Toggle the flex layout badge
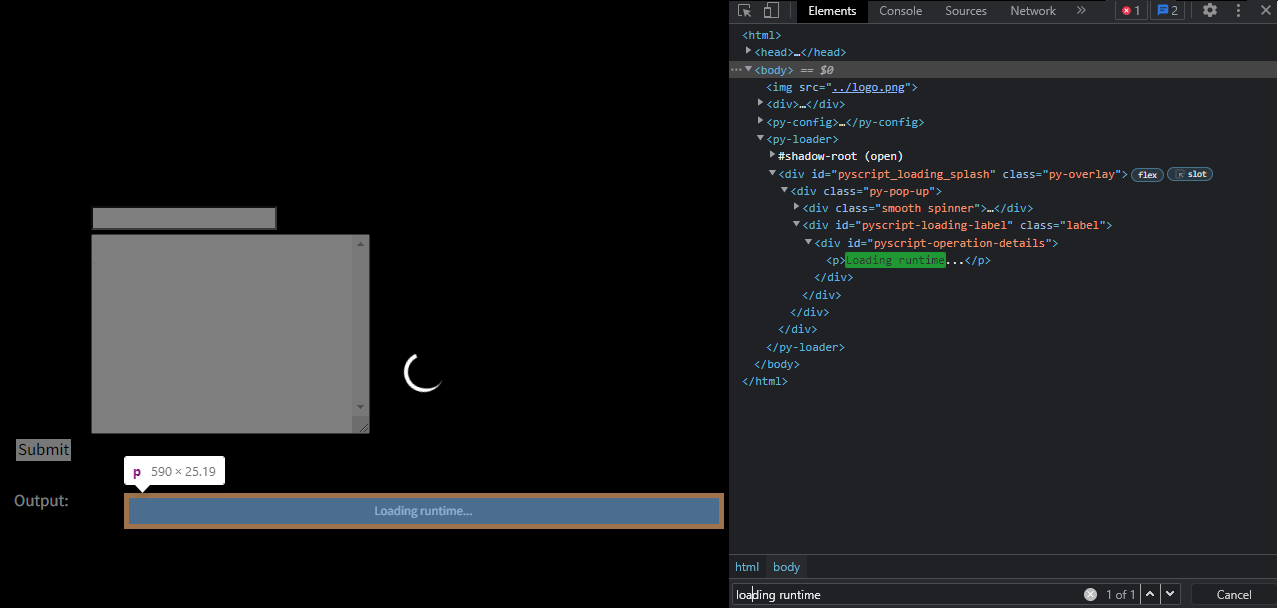 (1147, 174)
